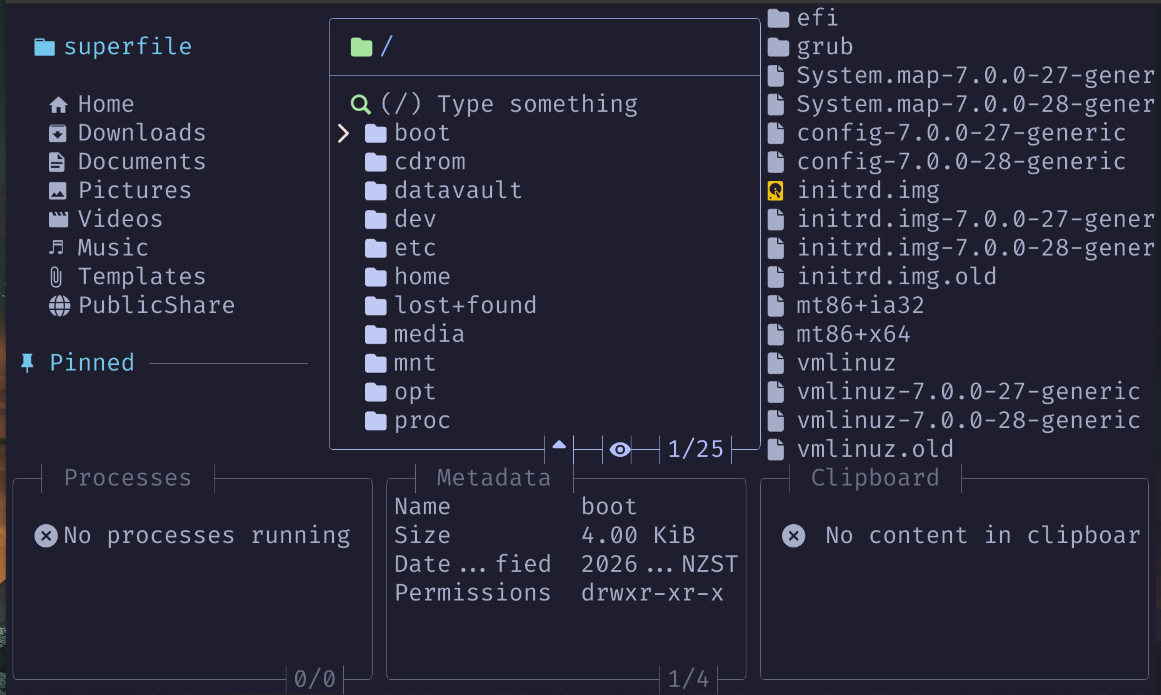Viewport: 1161px width, 695px height.
Task: Click the Date modified metadata row
Action: pos(566,565)
